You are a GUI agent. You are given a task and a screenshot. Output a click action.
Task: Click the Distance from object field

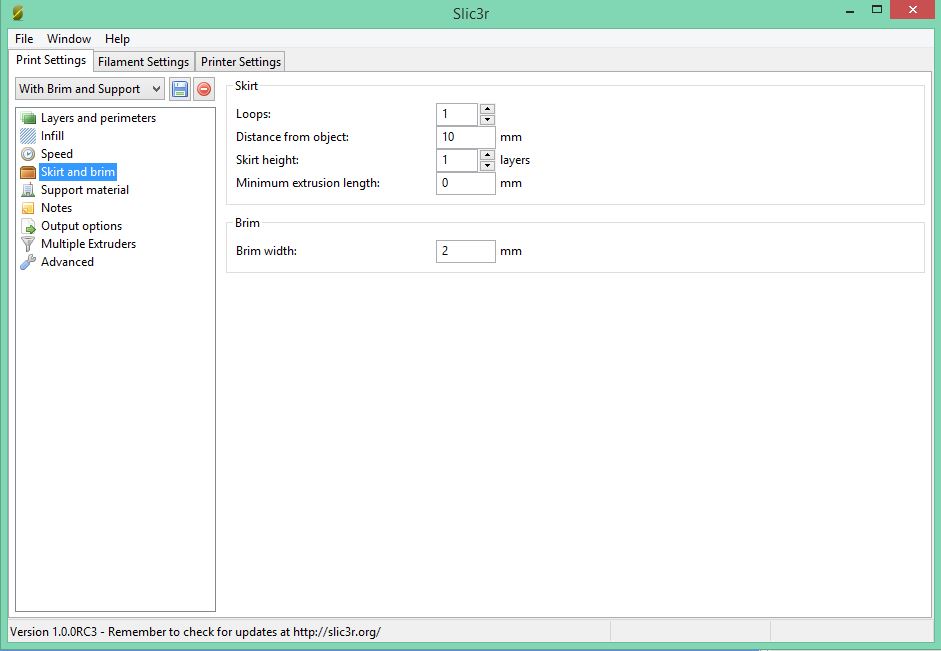(x=465, y=137)
